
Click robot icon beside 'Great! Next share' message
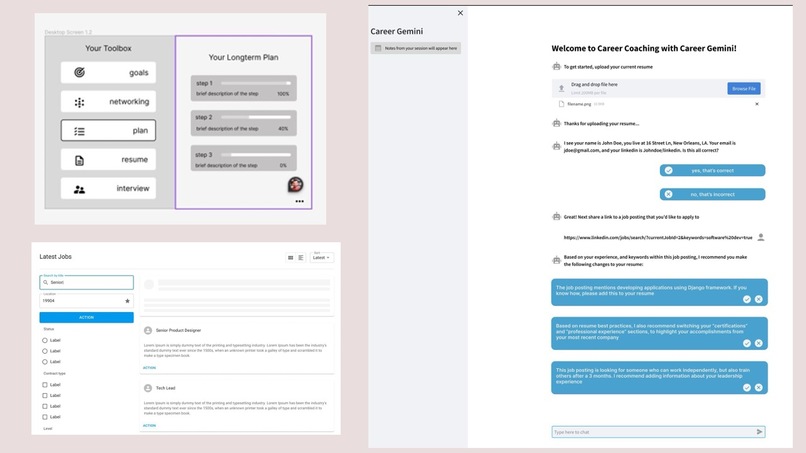(x=556, y=216)
